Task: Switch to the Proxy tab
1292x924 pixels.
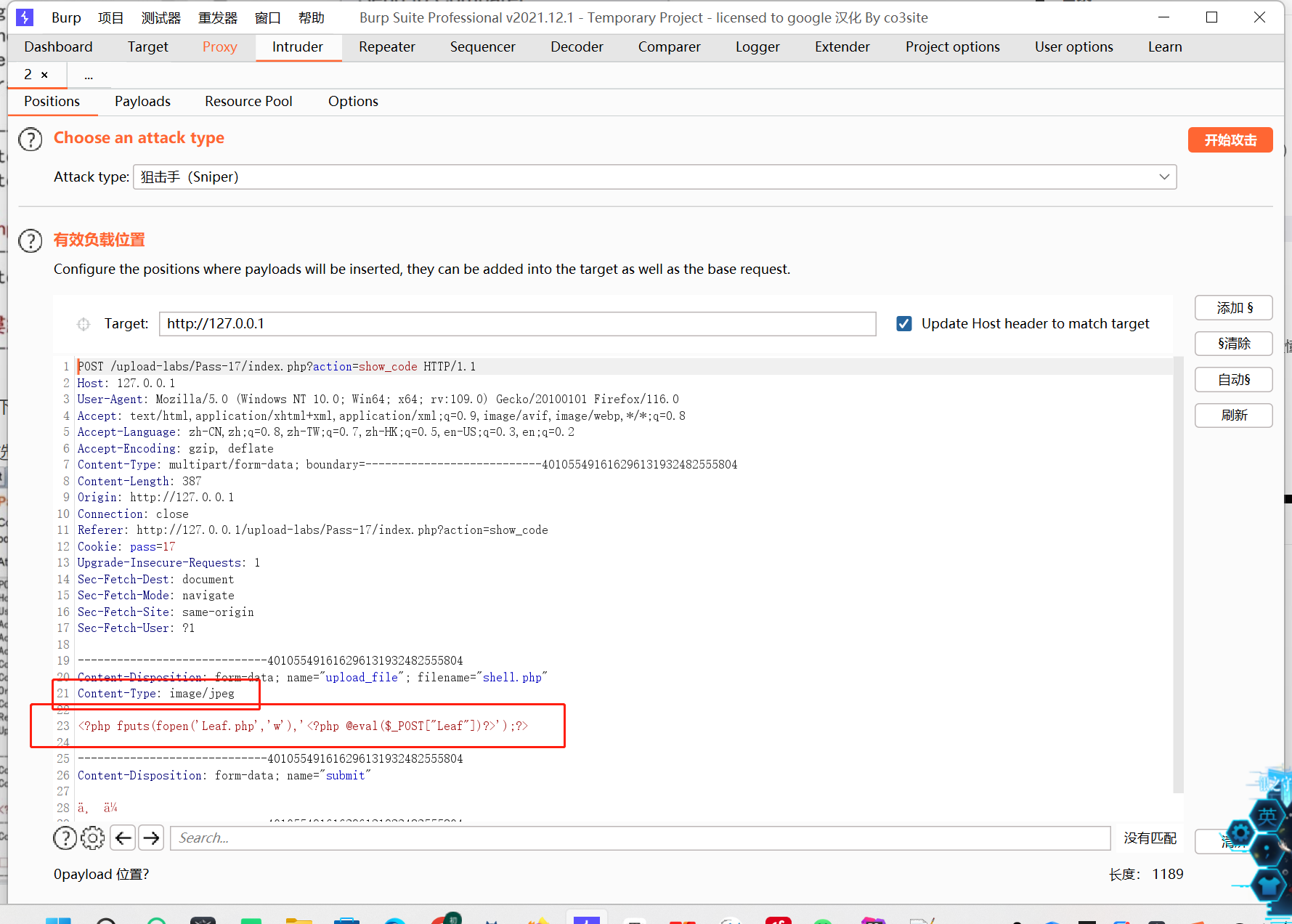Action: click(x=220, y=47)
